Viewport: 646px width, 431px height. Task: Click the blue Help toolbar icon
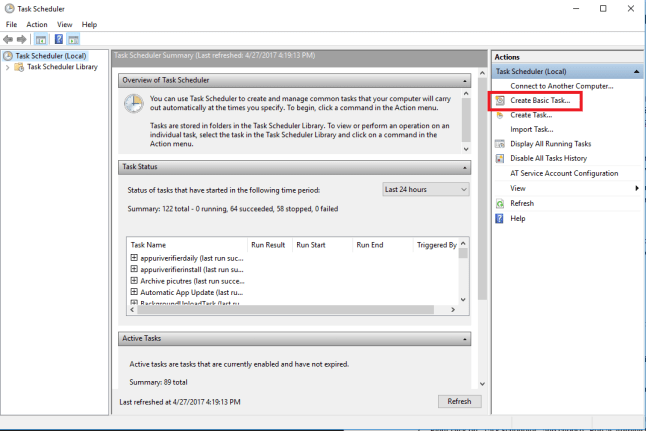pyautogui.click(x=59, y=39)
